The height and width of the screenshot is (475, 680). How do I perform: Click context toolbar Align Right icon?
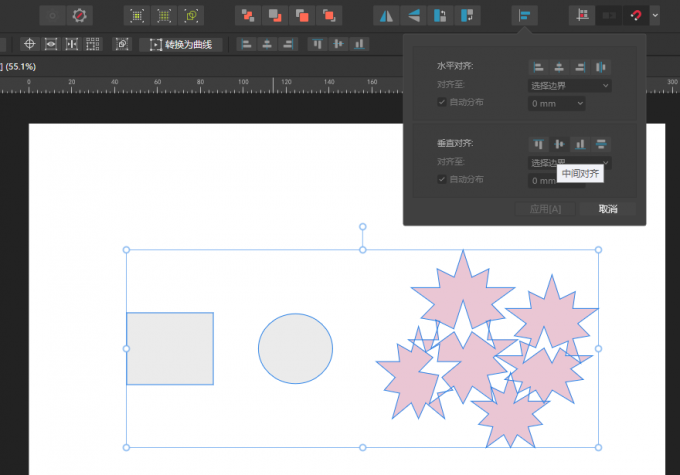288,44
